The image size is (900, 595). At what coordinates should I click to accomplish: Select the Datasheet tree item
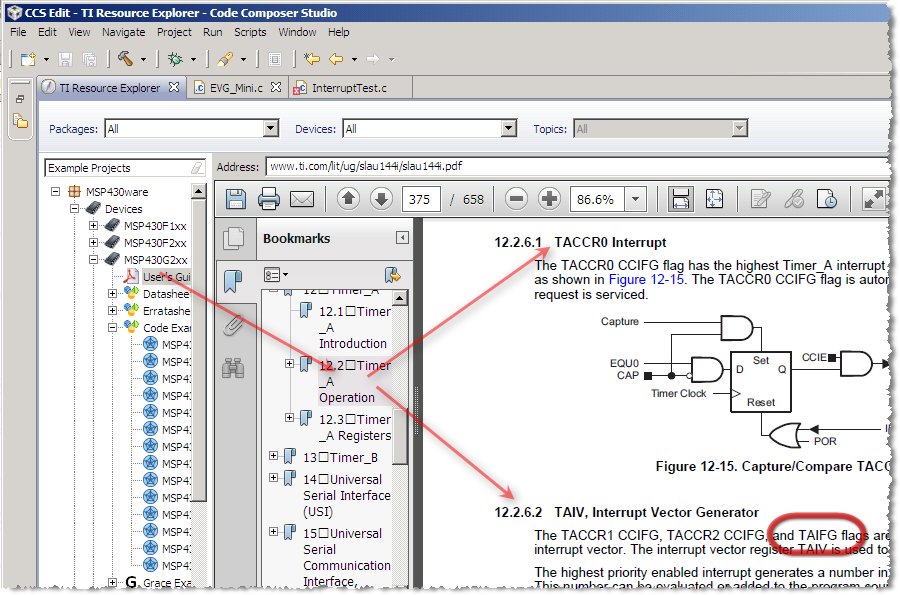166,294
